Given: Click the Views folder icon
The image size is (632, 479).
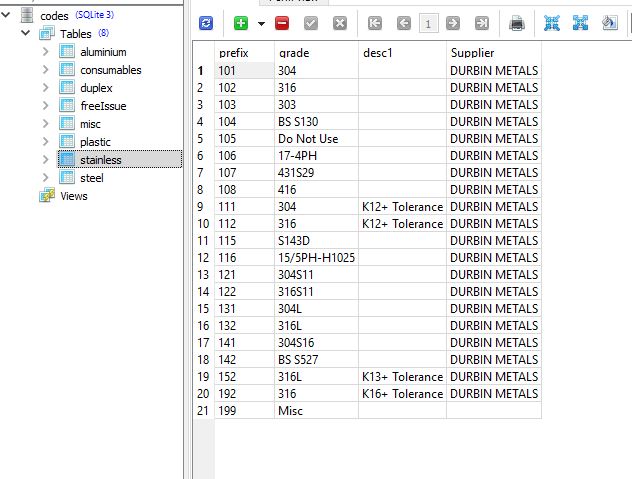Looking at the screenshot, I should point(47,195).
